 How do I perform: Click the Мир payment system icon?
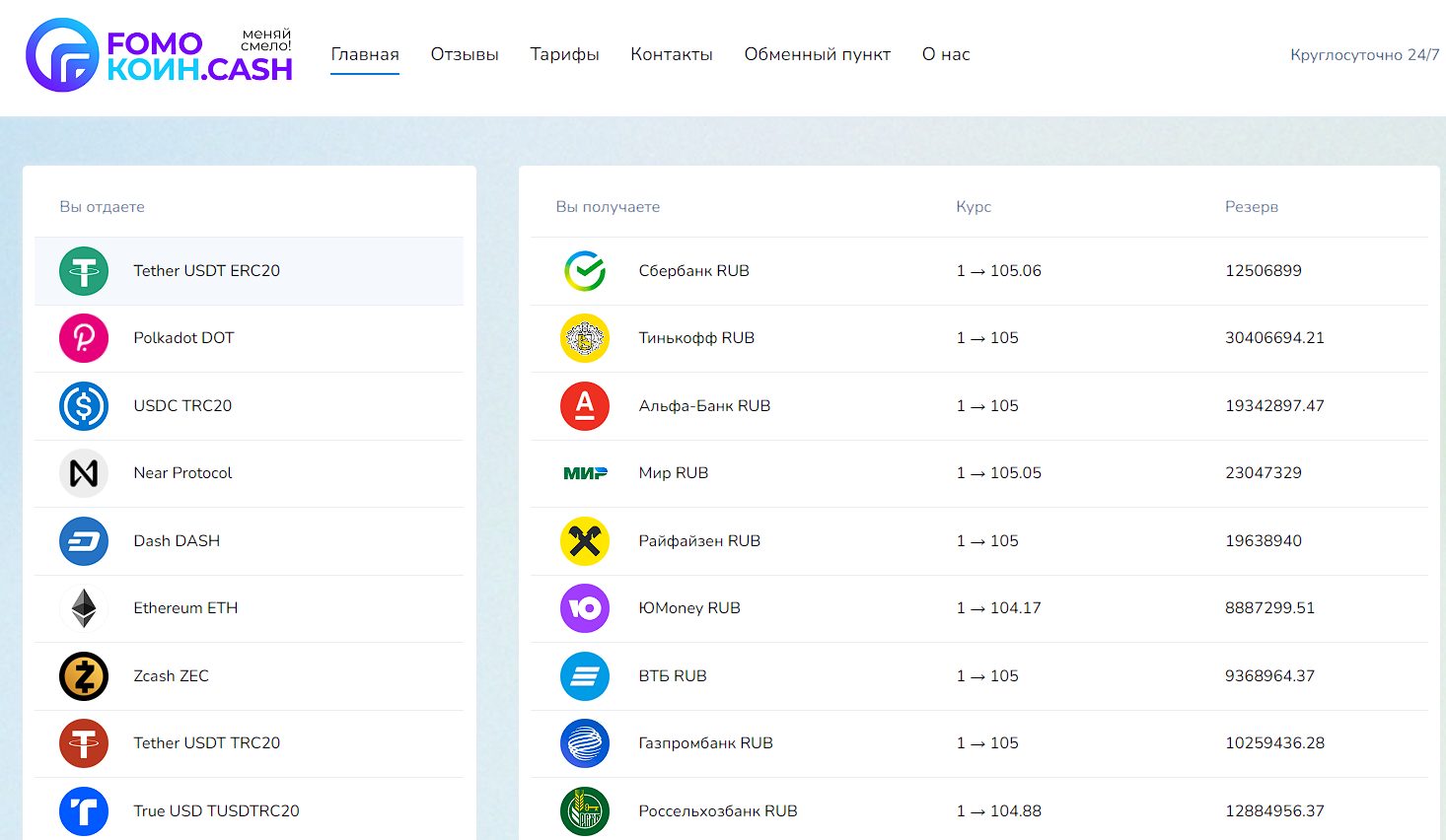[585, 473]
